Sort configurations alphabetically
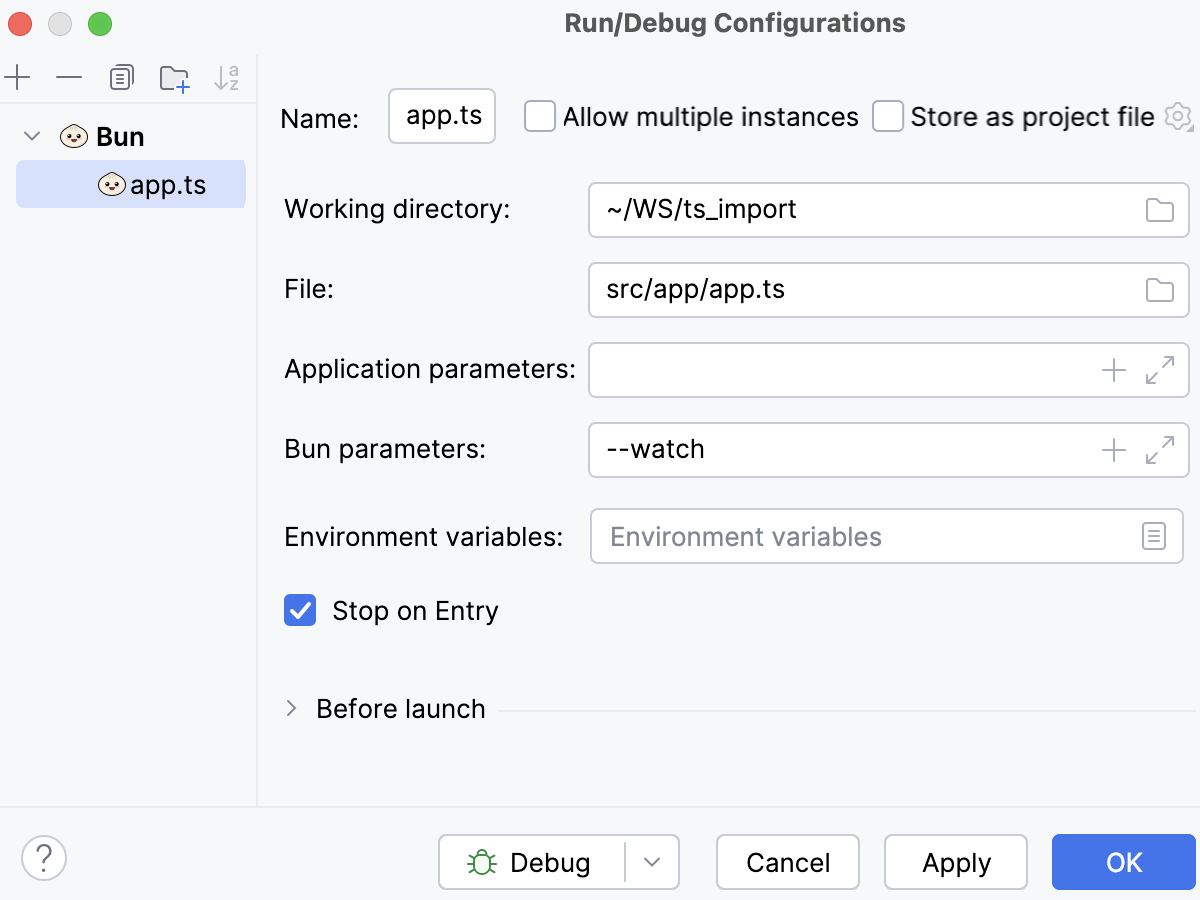The height and width of the screenshot is (900, 1200). (x=227, y=77)
